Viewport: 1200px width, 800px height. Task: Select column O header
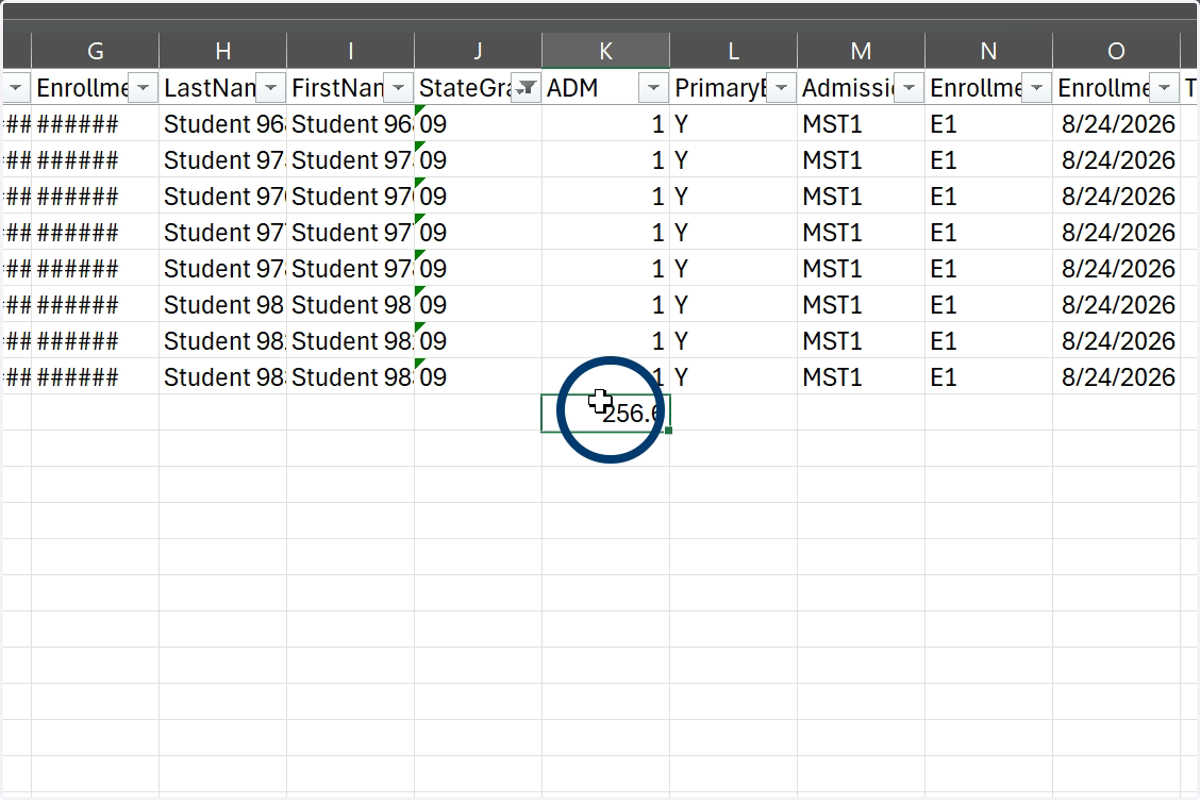click(x=1117, y=51)
